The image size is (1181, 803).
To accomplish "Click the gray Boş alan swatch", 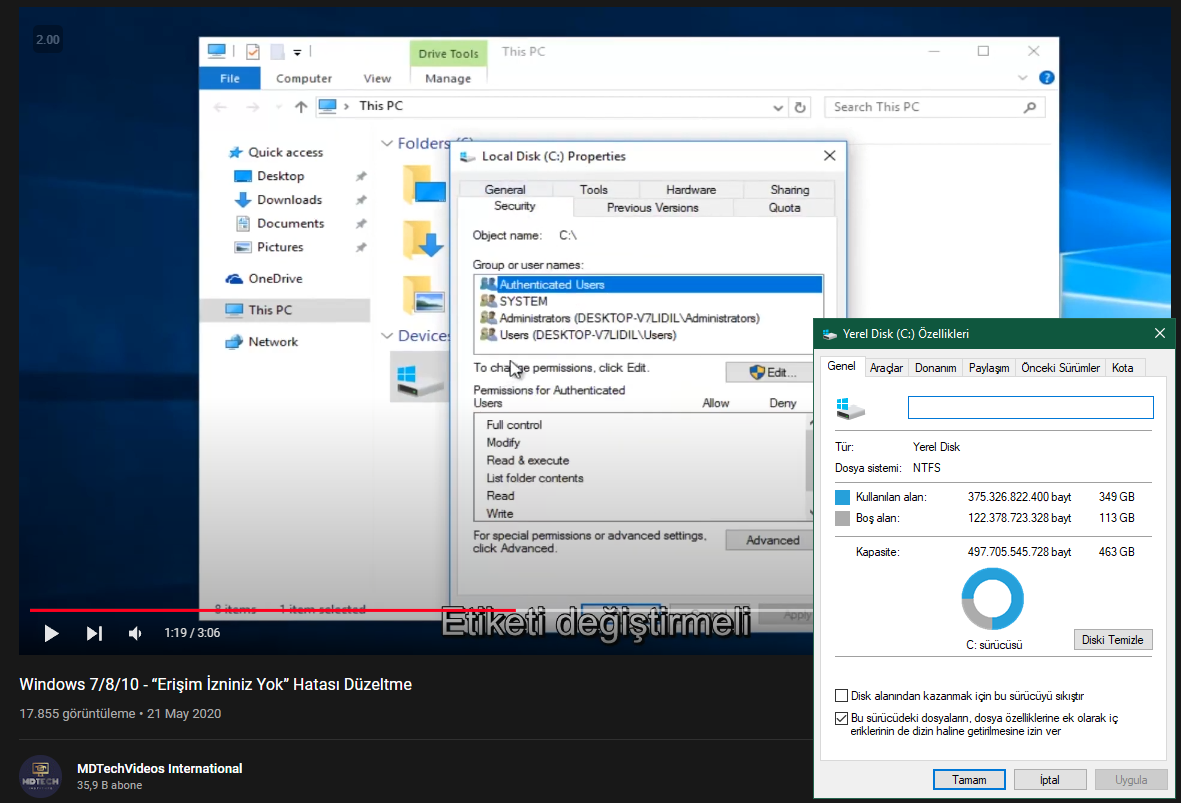I will pyautogui.click(x=842, y=518).
